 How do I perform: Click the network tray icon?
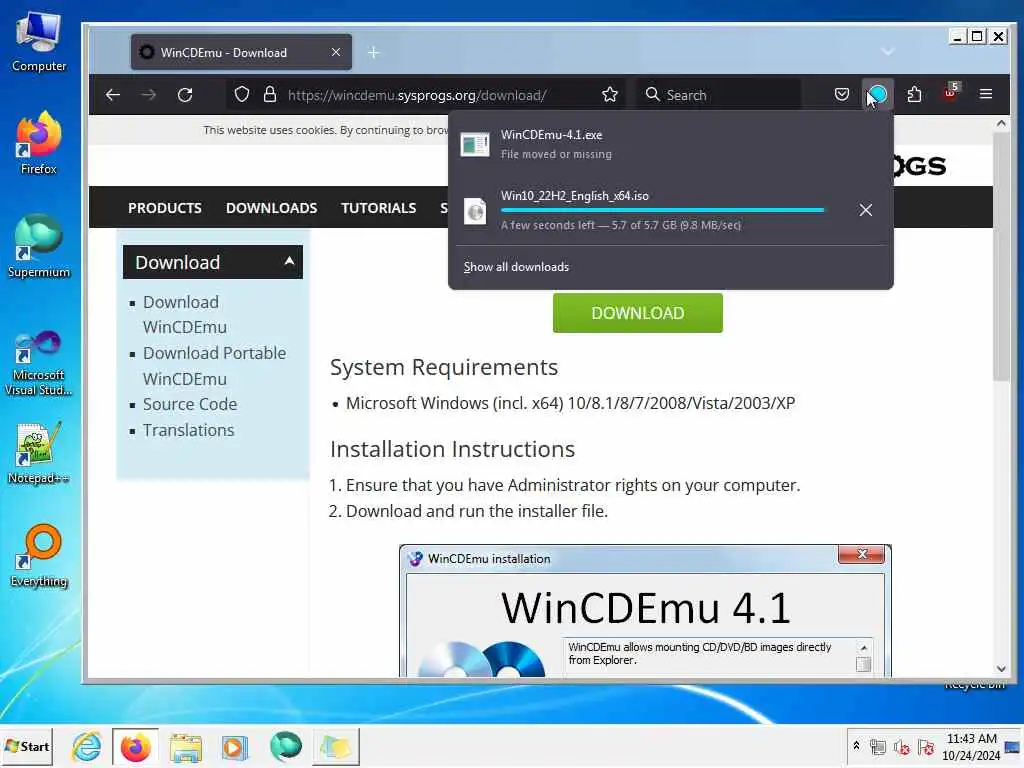[x=878, y=746]
